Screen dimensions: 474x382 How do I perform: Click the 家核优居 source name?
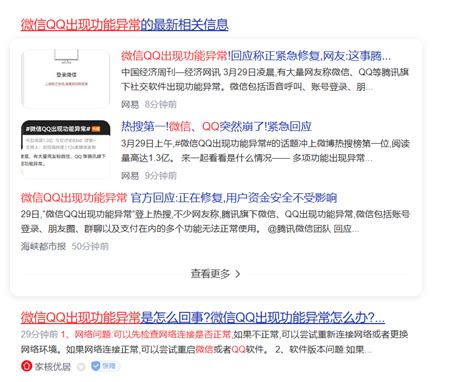pyautogui.click(x=53, y=367)
